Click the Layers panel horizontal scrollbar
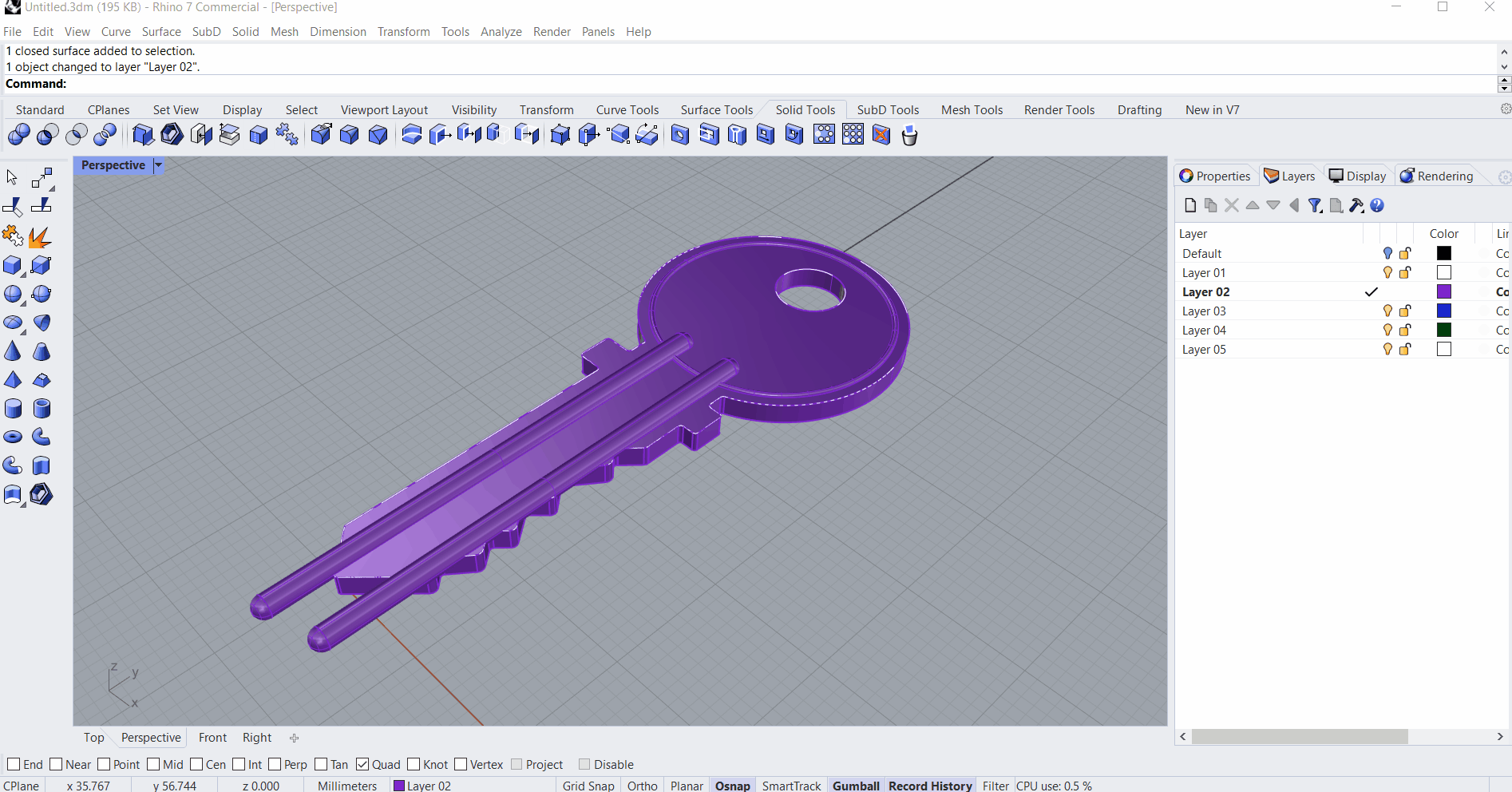 (1300, 737)
